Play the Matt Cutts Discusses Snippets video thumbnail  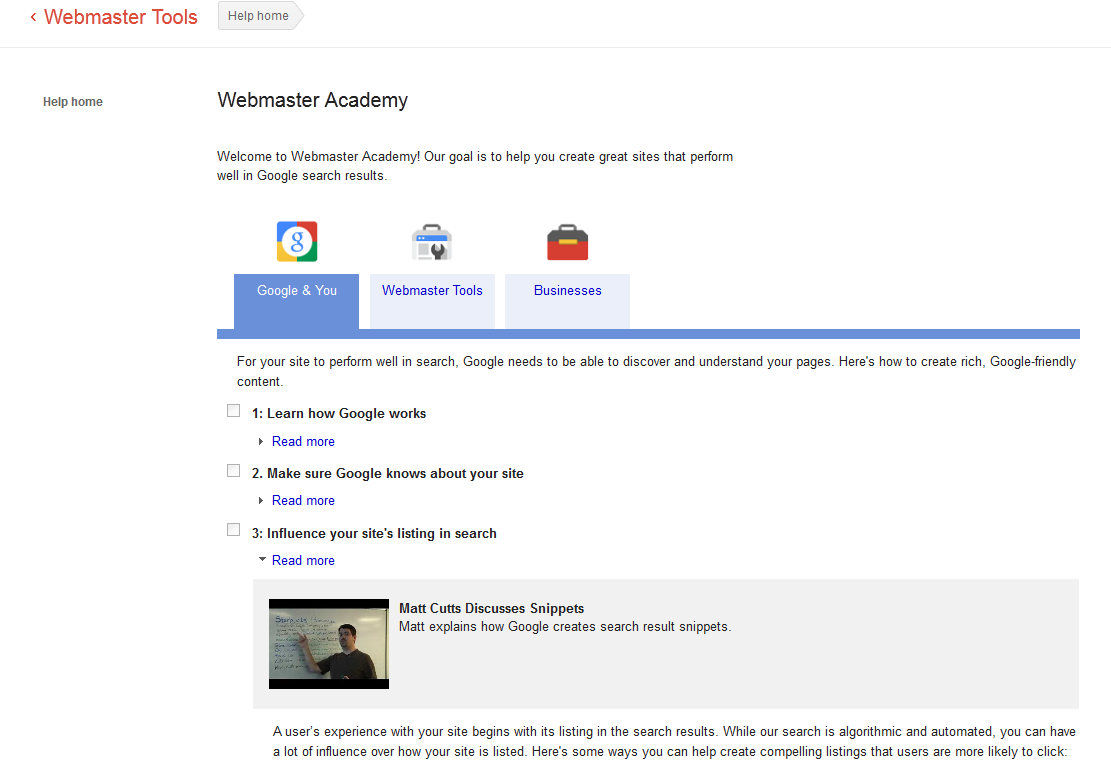tap(329, 644)
